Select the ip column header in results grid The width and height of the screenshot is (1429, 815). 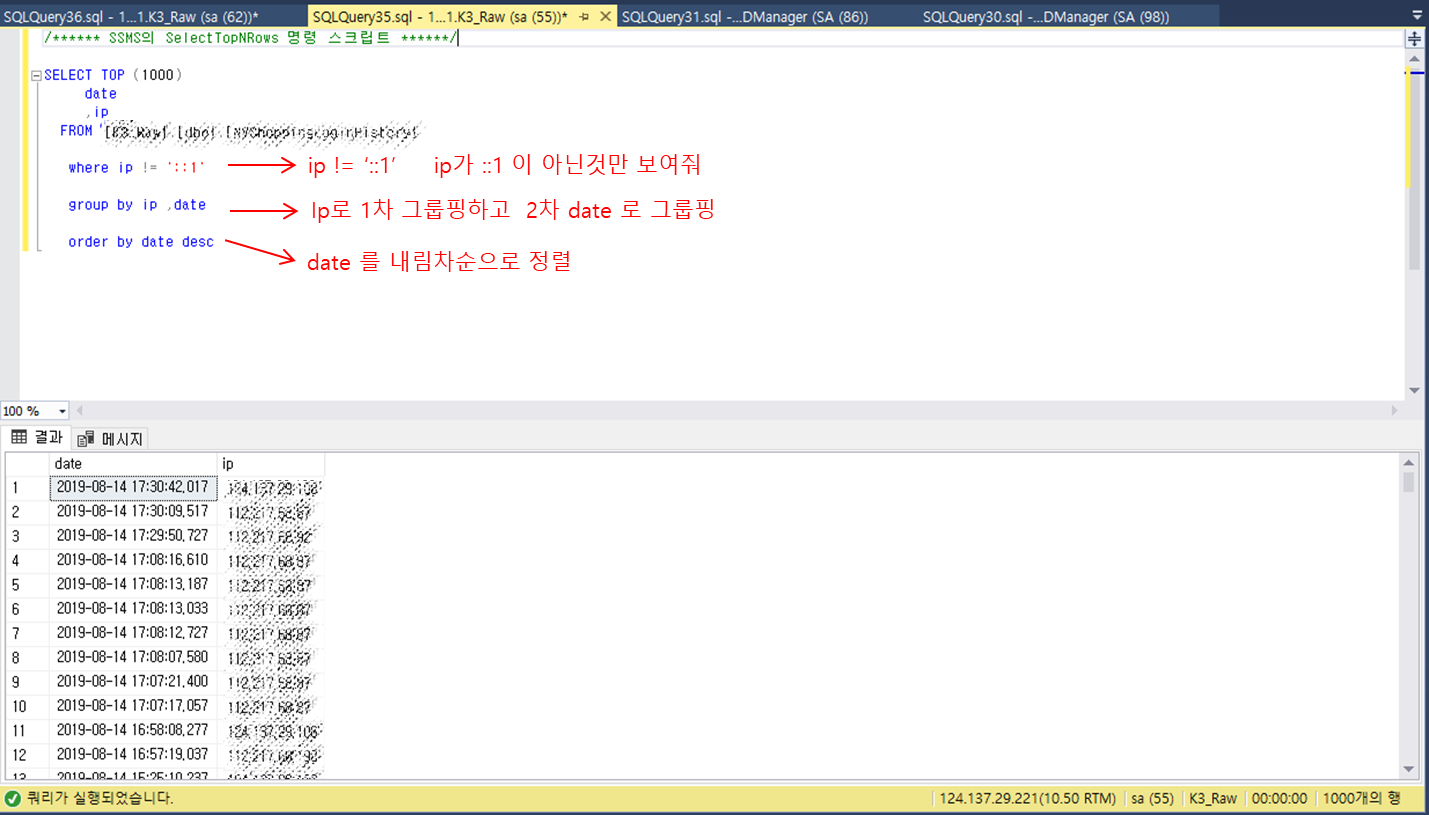click(x=270, y=463)
